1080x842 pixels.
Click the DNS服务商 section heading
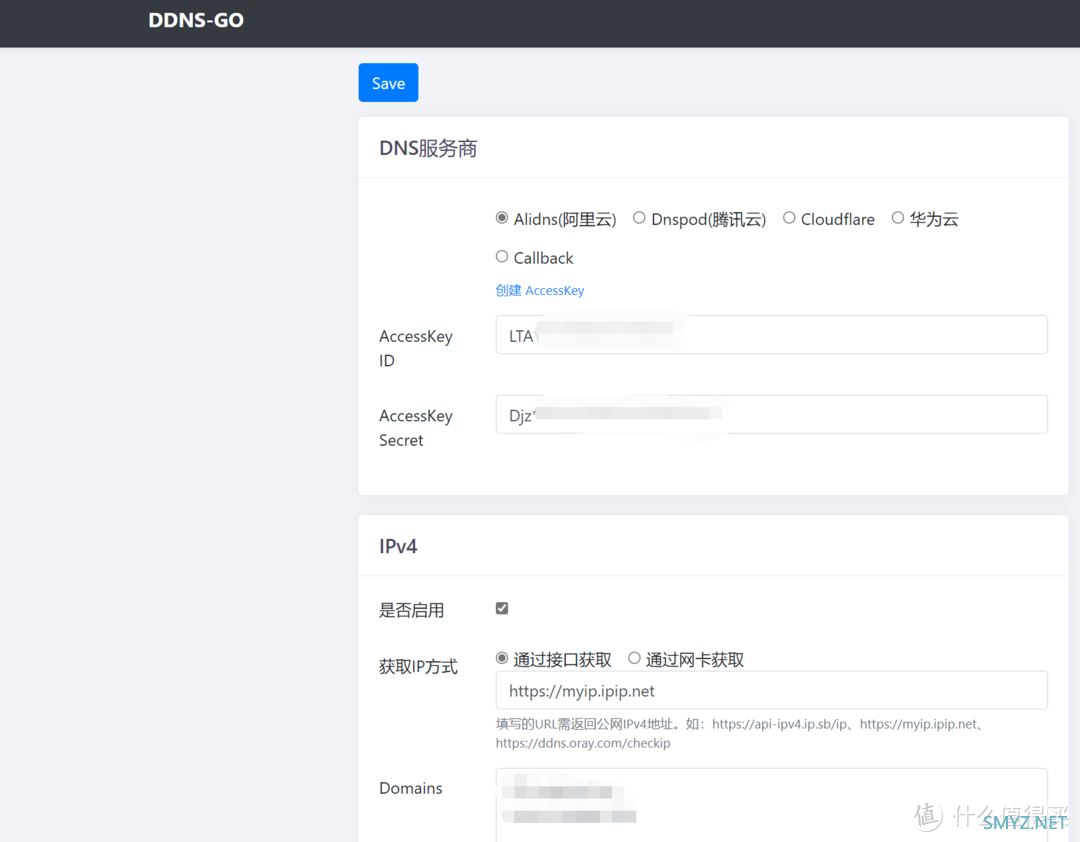[428, 149]
